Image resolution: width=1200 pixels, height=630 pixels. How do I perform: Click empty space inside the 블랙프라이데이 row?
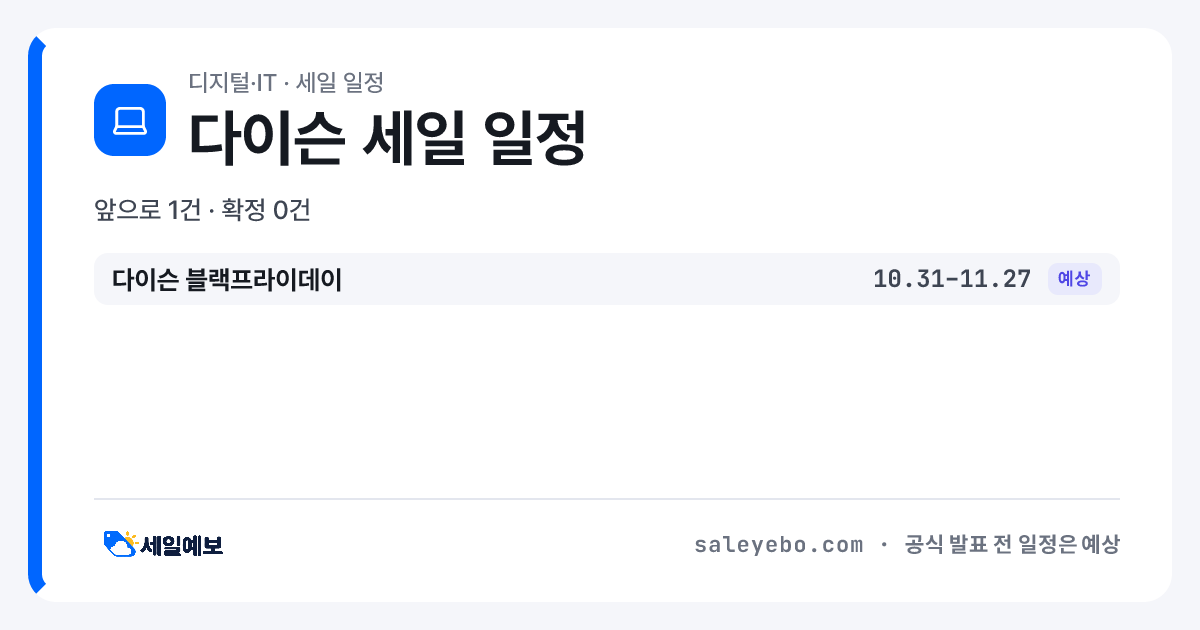point(600,279)
